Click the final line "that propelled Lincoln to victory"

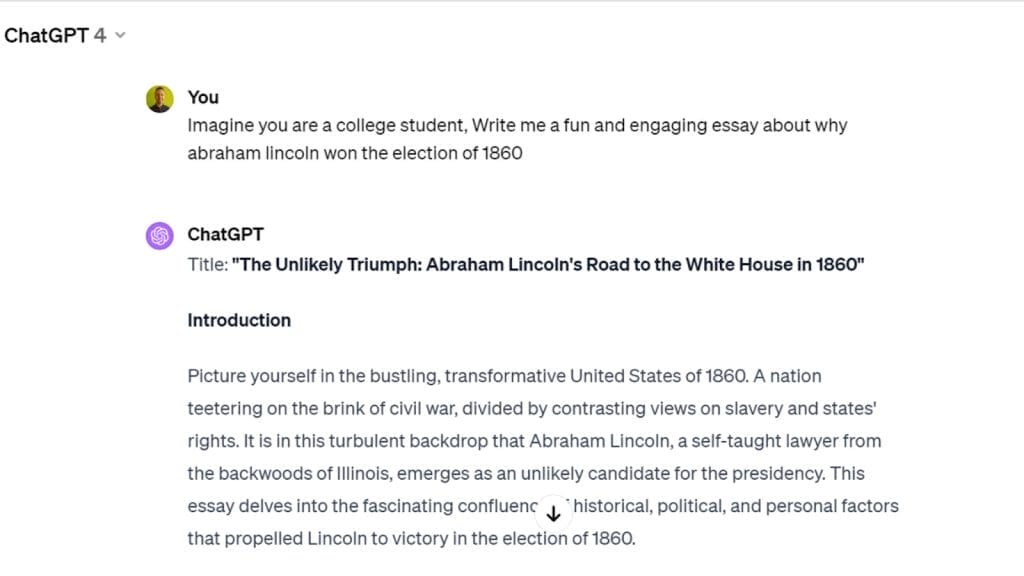click(x=411, y=539)
